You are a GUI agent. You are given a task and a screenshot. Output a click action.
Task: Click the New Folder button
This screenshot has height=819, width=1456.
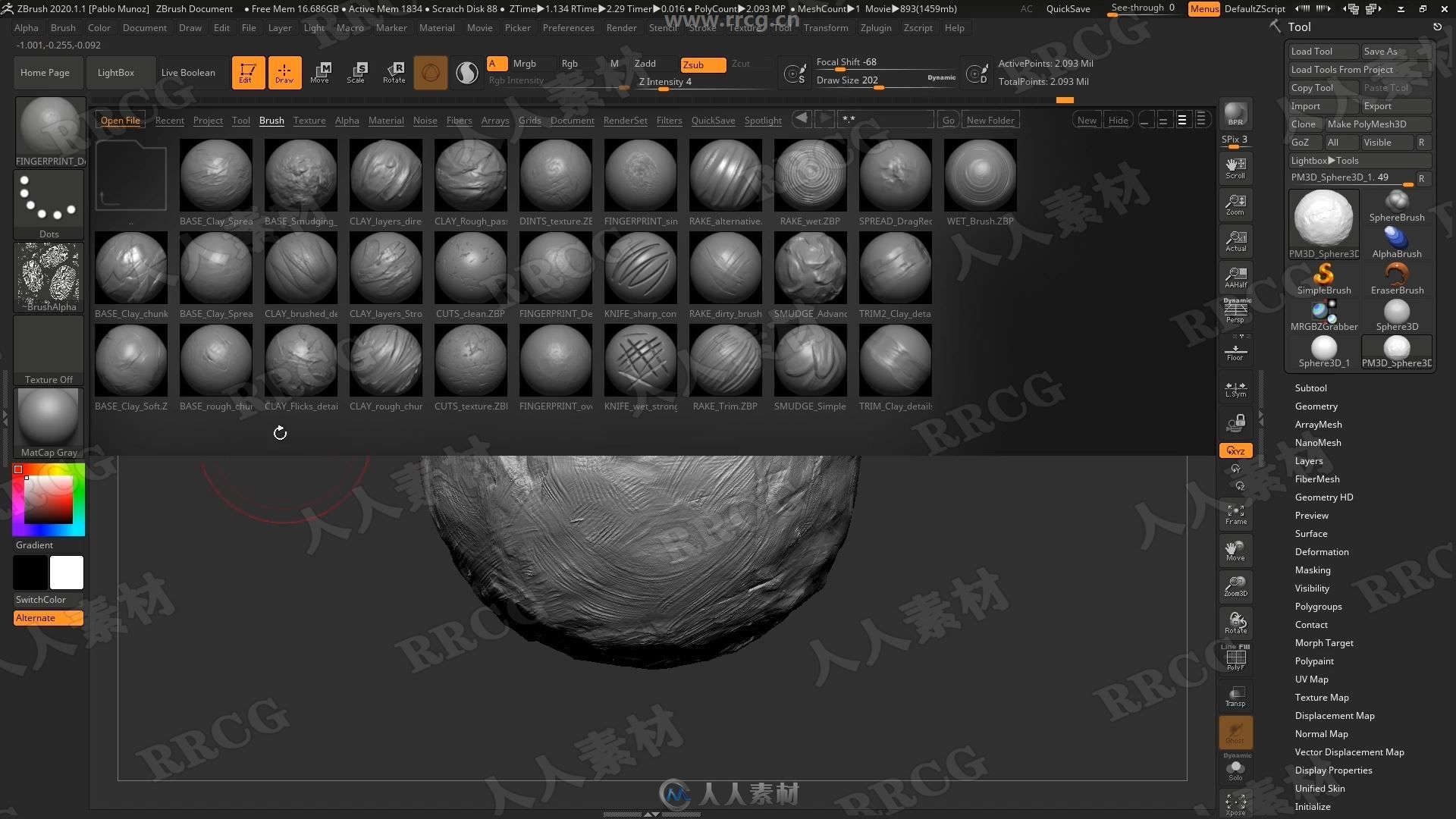click(991, 120)
